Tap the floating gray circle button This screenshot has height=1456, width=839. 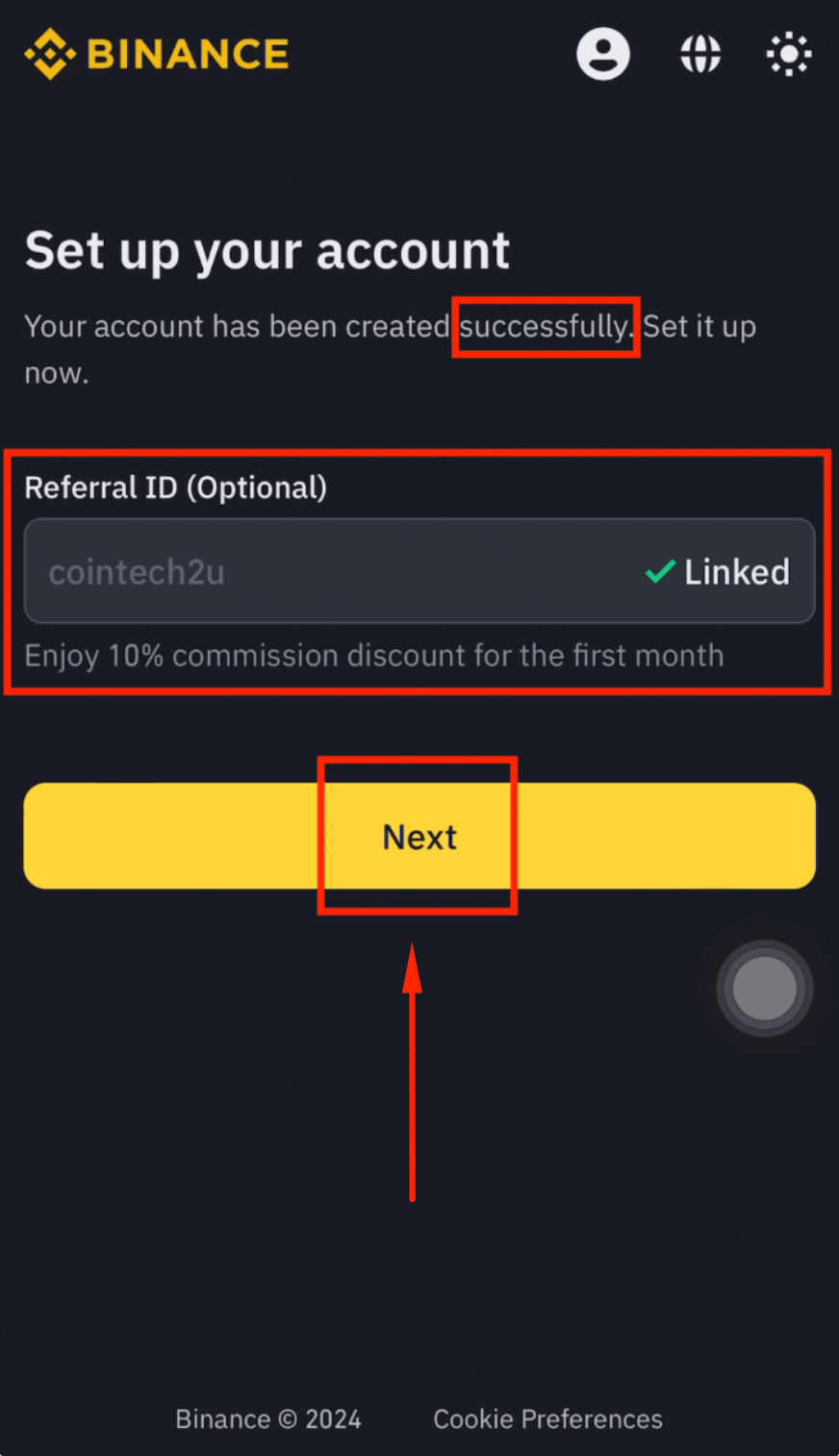765,988
